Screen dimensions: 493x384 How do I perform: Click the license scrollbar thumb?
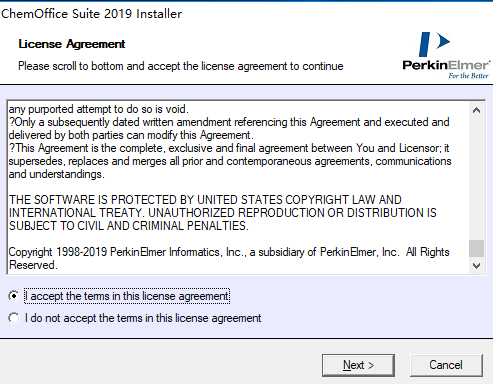476,248
